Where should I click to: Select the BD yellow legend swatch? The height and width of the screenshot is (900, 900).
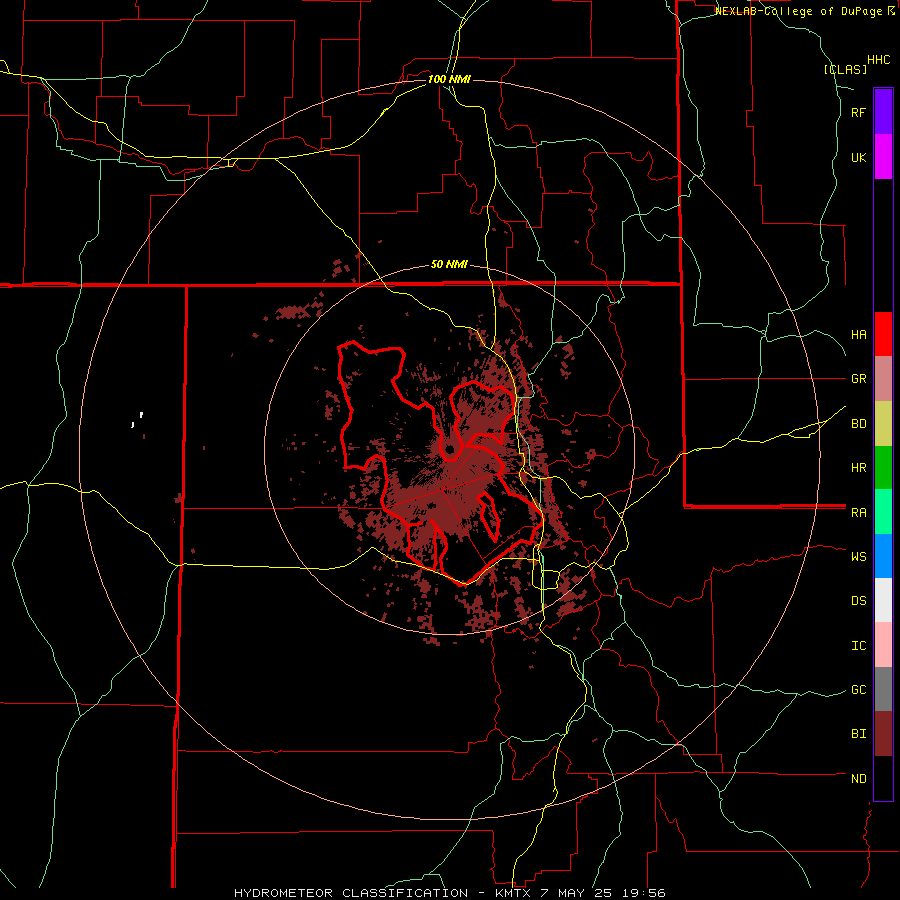coord(883,423)
